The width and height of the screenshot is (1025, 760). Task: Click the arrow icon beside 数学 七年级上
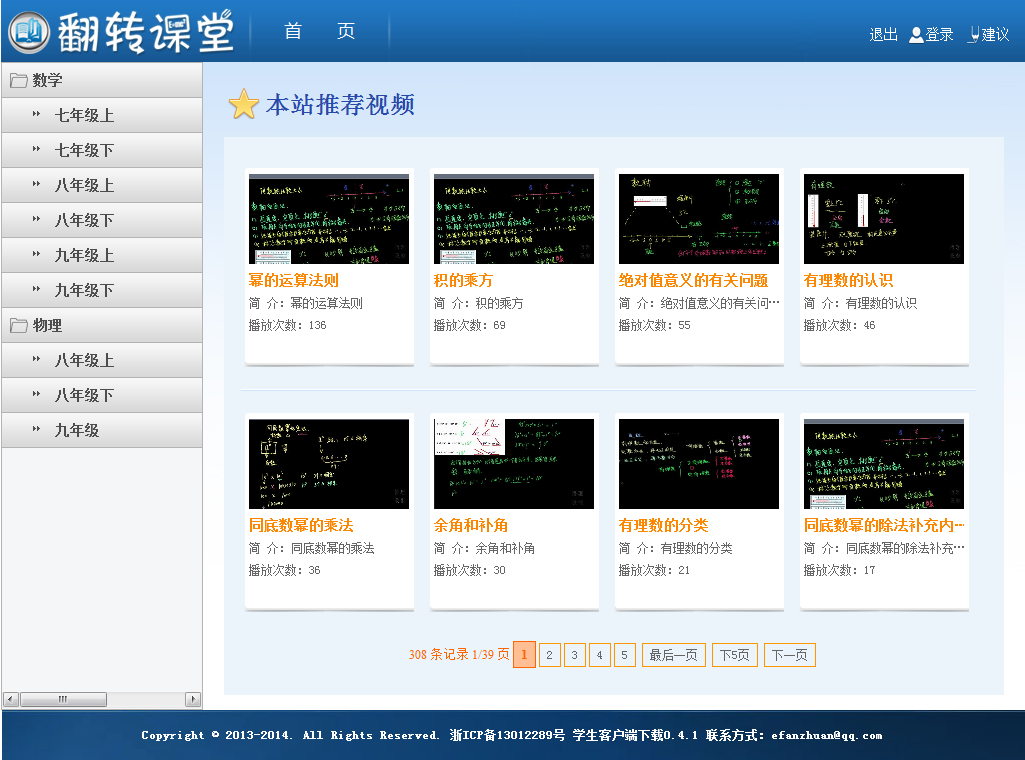point(37,114)
